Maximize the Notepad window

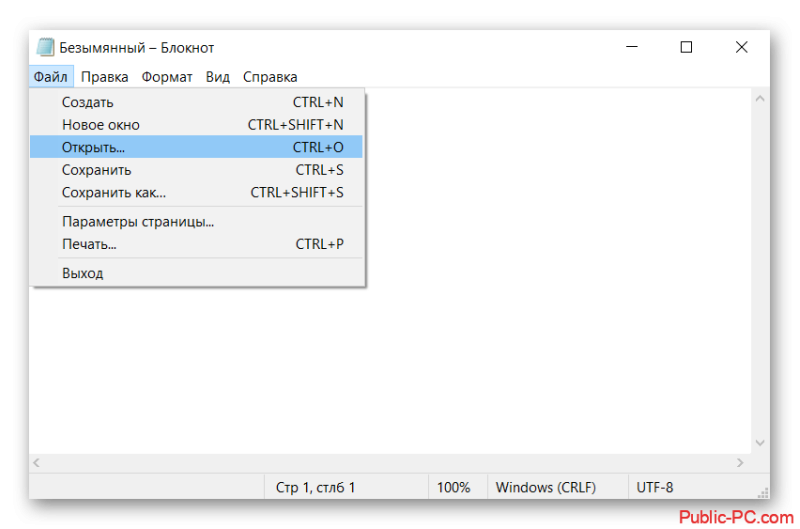pos(686,47)
